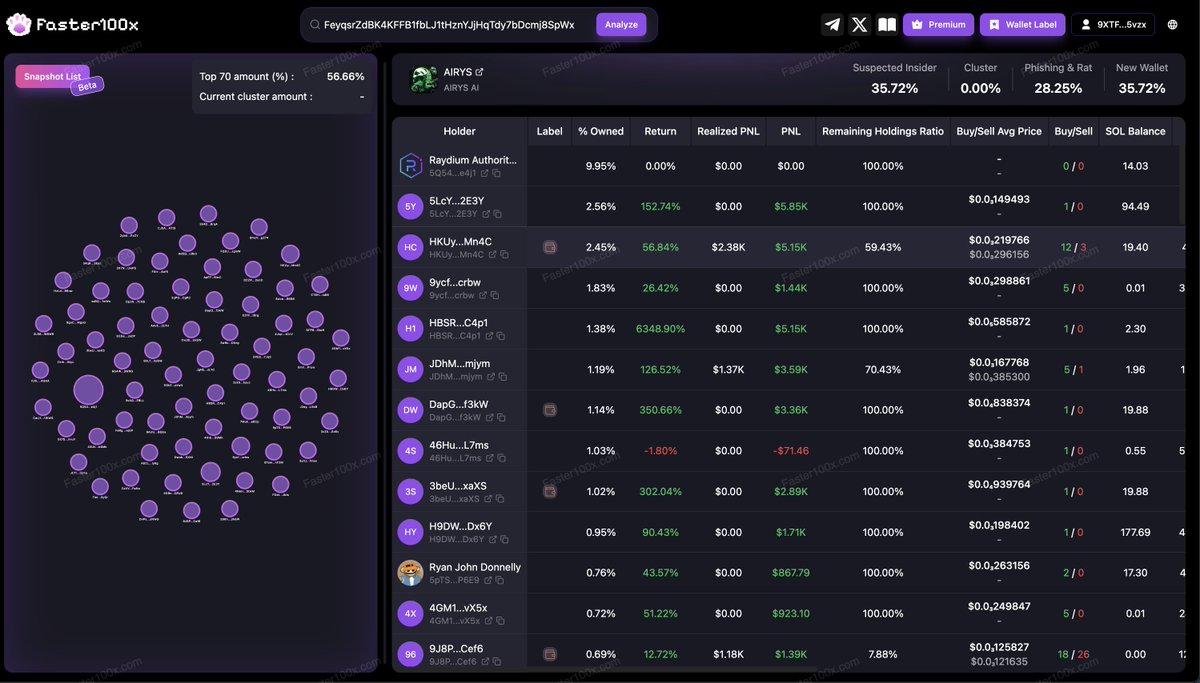Click the Raydium Authority logo avatar
This screenshot has height=683, width=1200.
coord(410,166)
